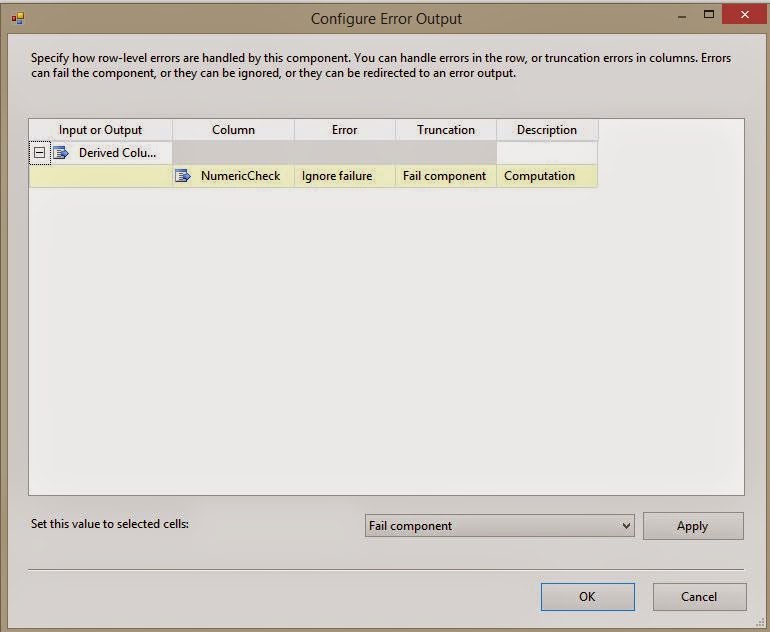Click the Error column header

(x=345, y=130)
